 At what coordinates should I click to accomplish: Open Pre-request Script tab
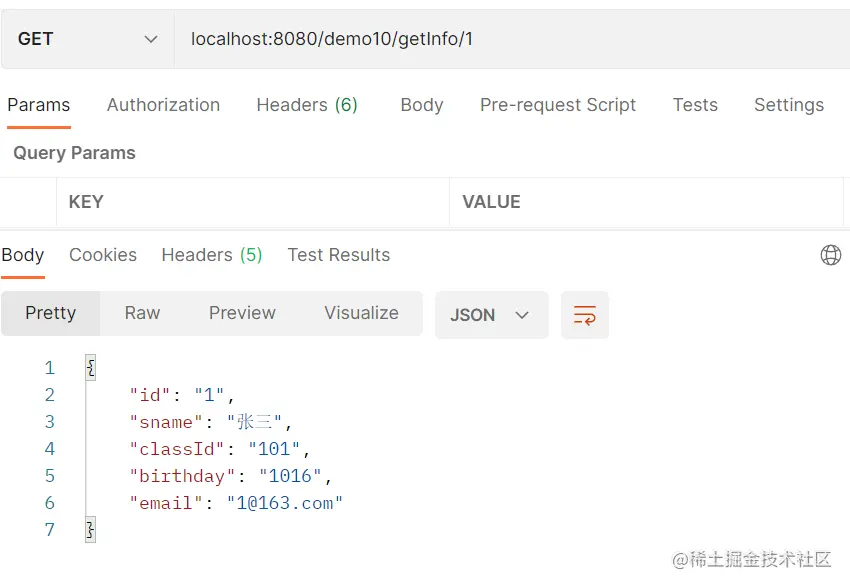[x=558, y=105]
